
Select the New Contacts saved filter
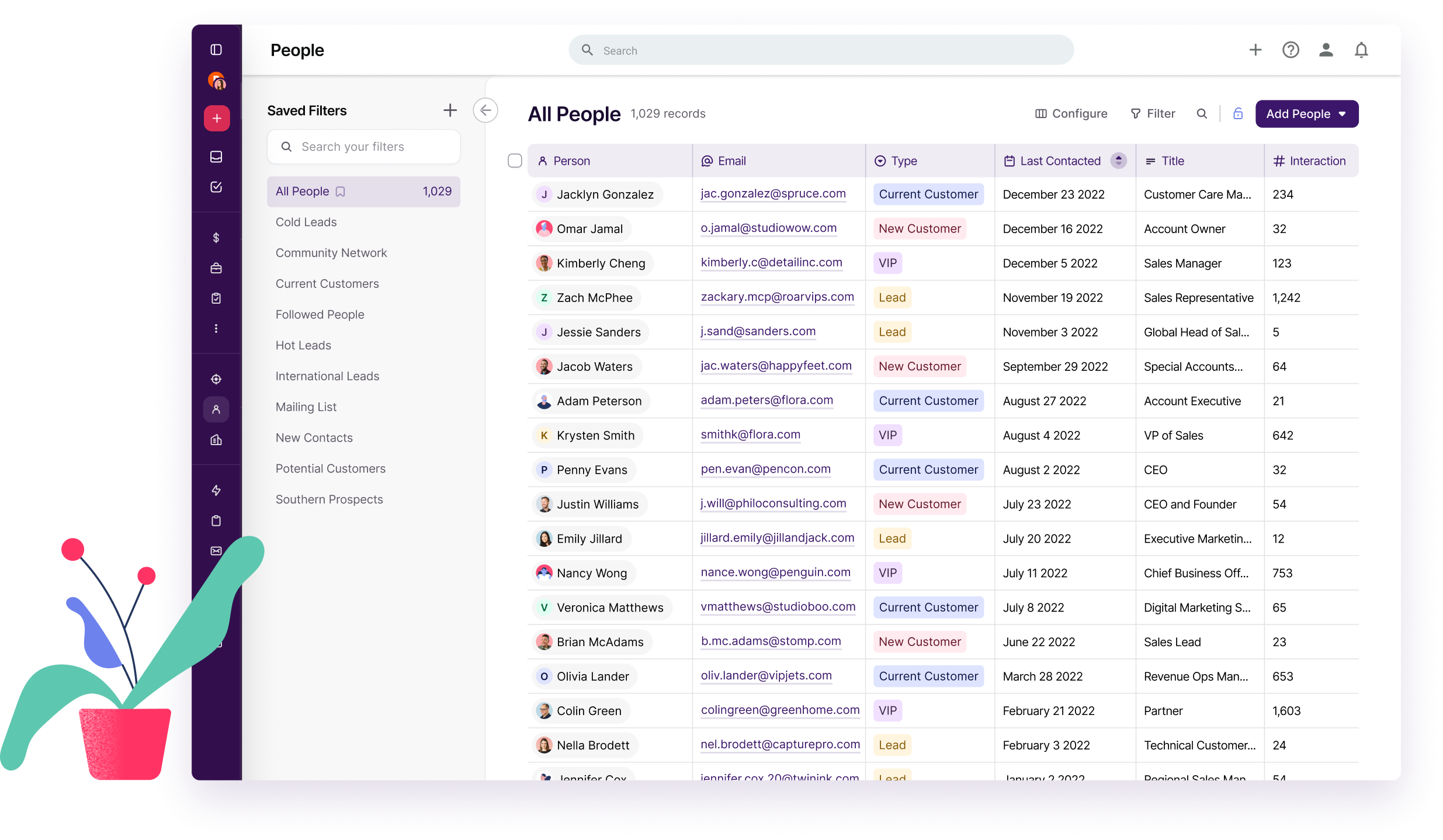[314, 437]
